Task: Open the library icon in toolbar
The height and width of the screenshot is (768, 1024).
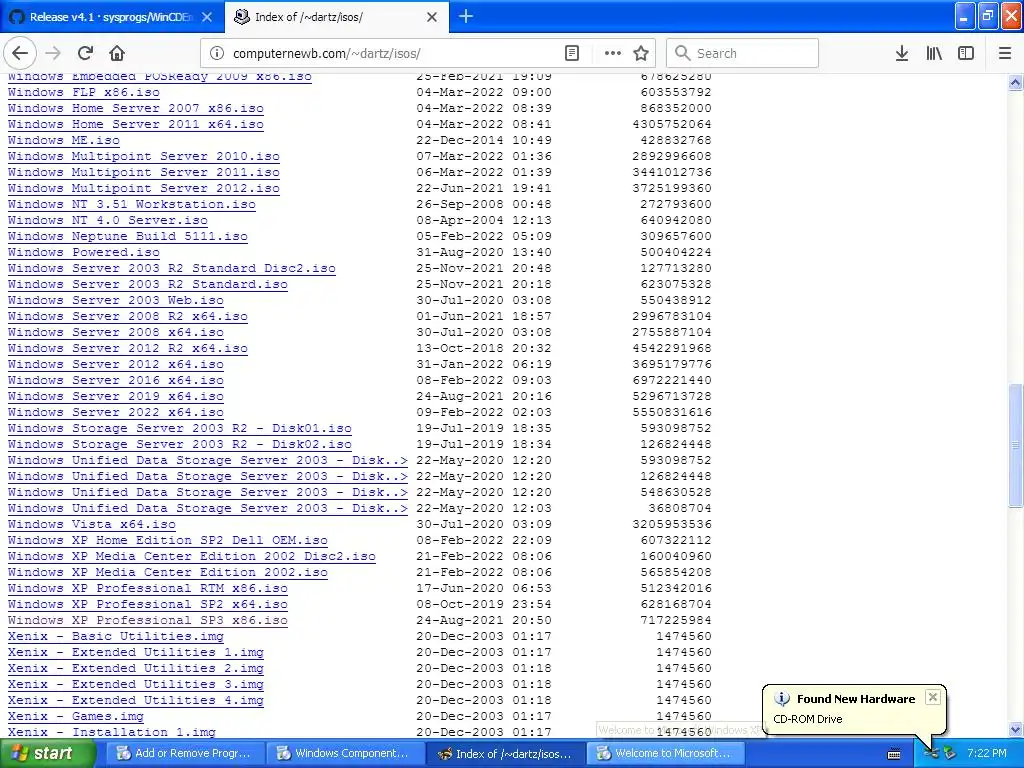Action: 934,54
